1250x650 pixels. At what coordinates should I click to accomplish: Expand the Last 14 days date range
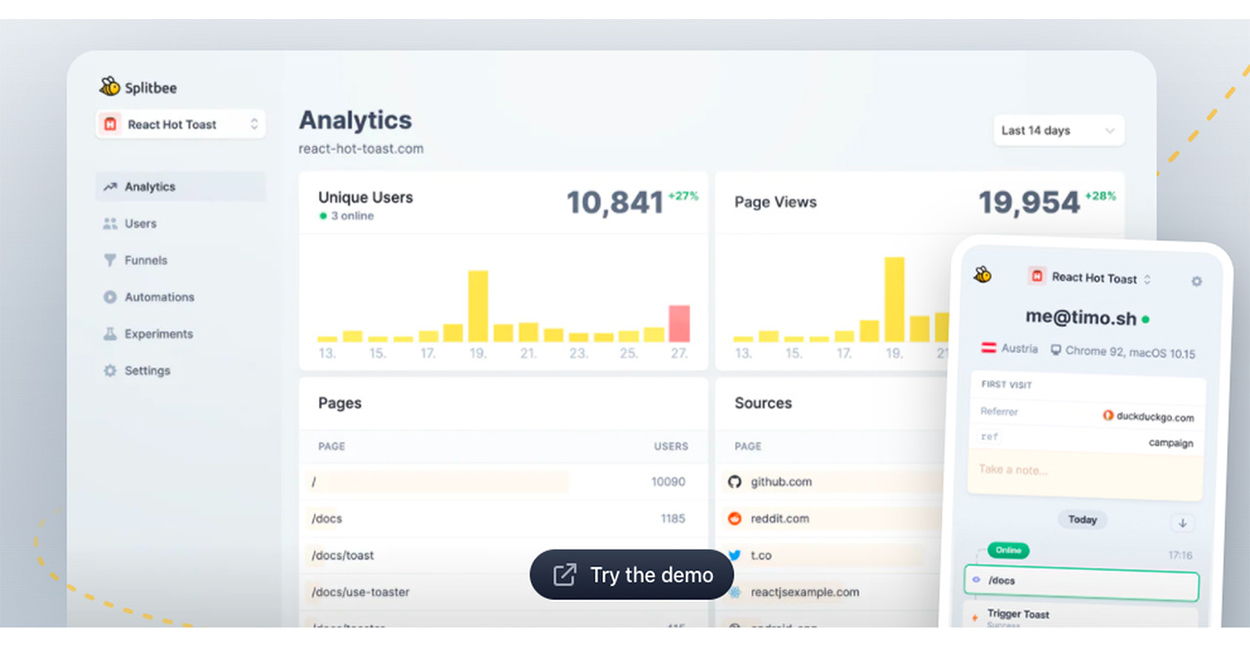coord(1058,131)
